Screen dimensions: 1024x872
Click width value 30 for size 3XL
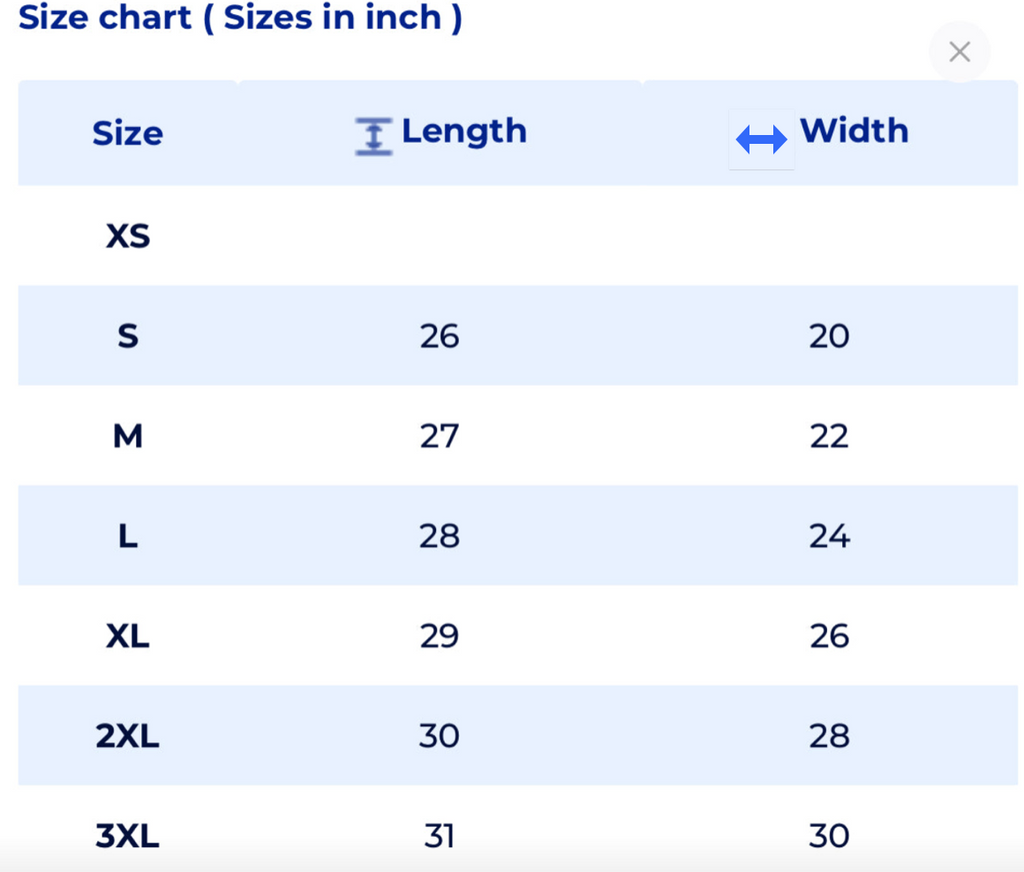829,836
